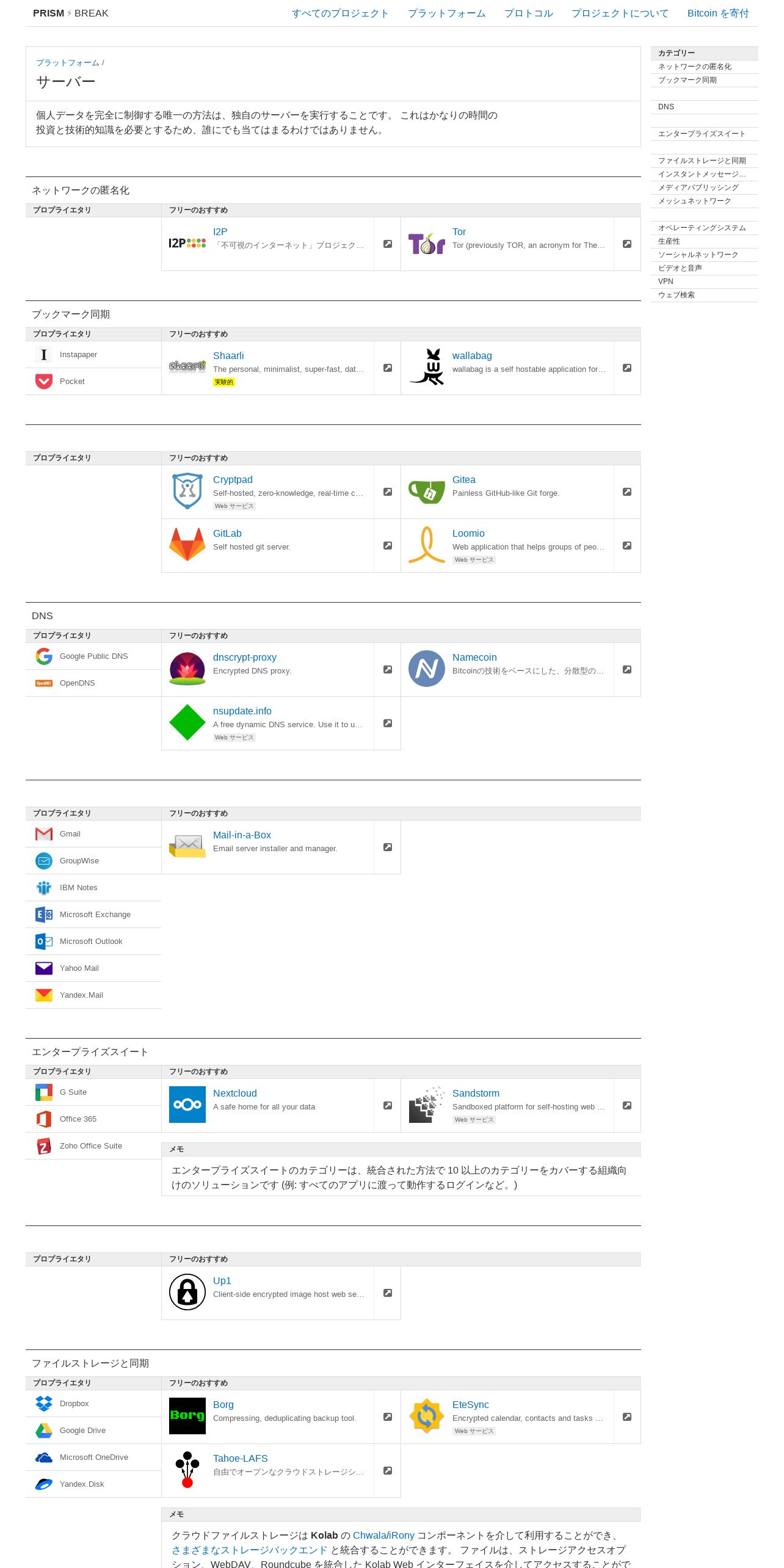This screenshot has width=784, height=1568.
Task: Jump to ファイルストレージと同期 in category sidebar
Action: (705, 161)
